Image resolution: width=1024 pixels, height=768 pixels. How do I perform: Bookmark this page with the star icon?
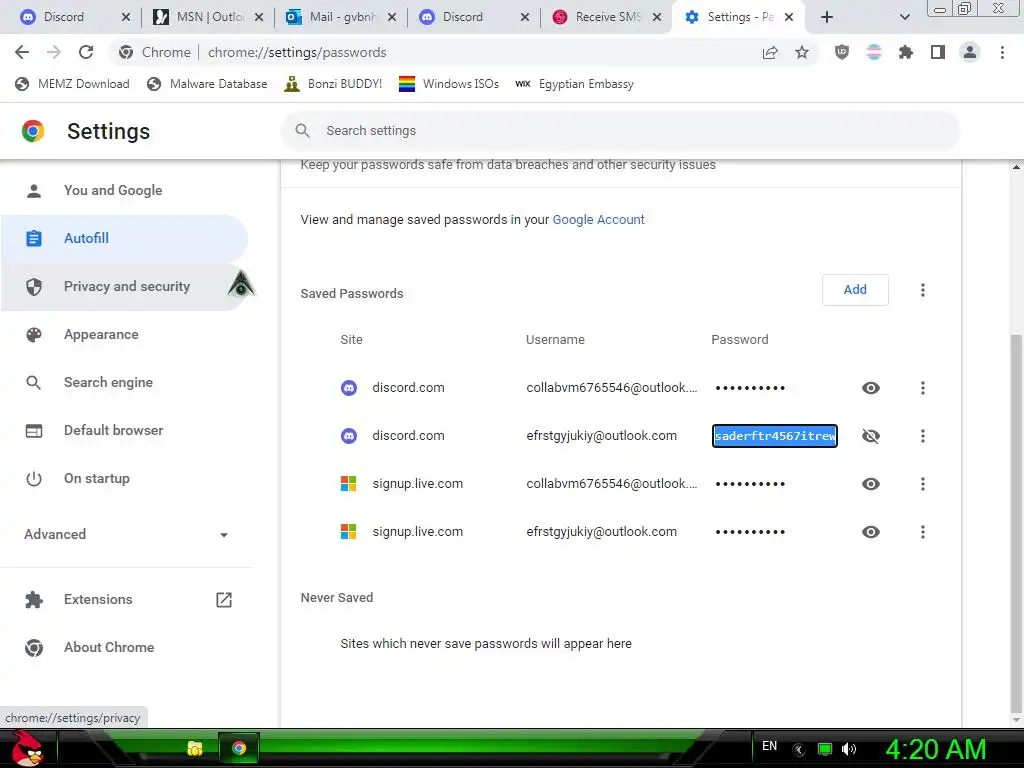(802, 53)
